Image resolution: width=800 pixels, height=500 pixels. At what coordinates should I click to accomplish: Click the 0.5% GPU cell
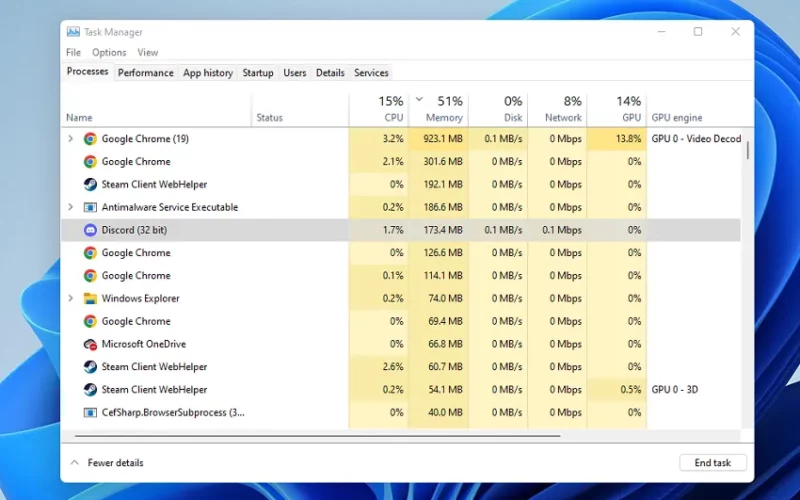click(x=616, y=390)
